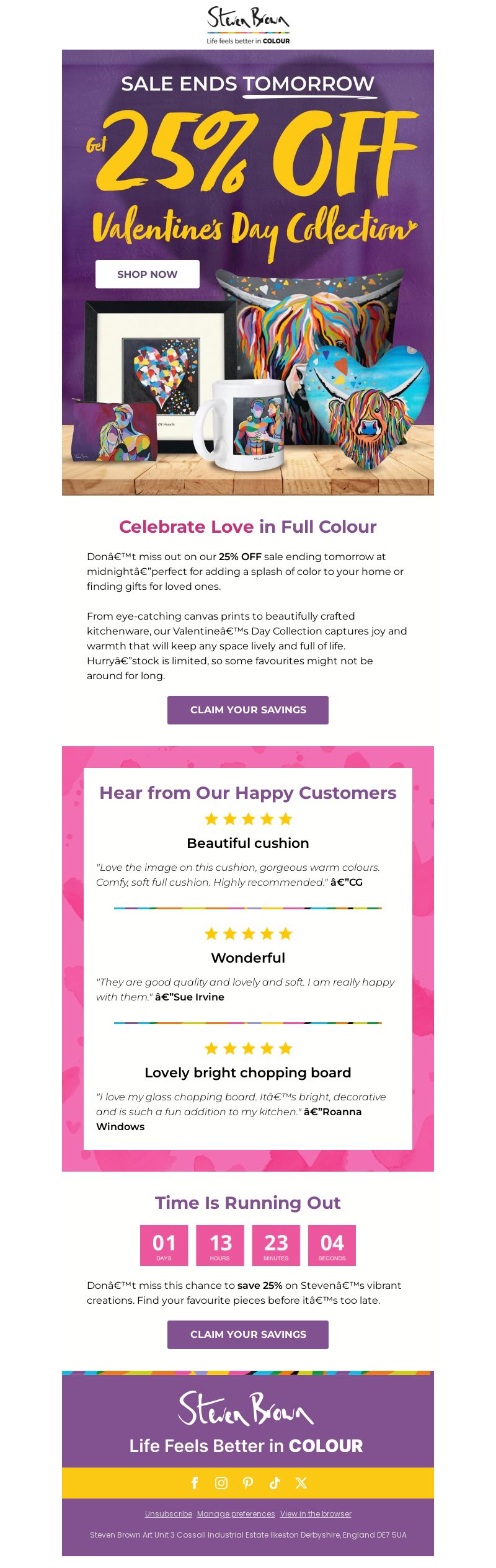
Task: Open the Manage preferences link
Action: click(x=236, y=1513)
